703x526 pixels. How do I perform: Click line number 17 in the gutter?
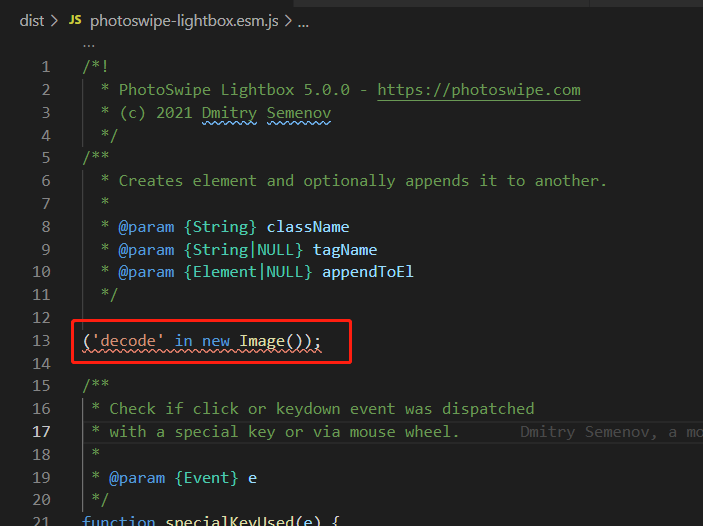pyautogui.click(x=41, y=432)
